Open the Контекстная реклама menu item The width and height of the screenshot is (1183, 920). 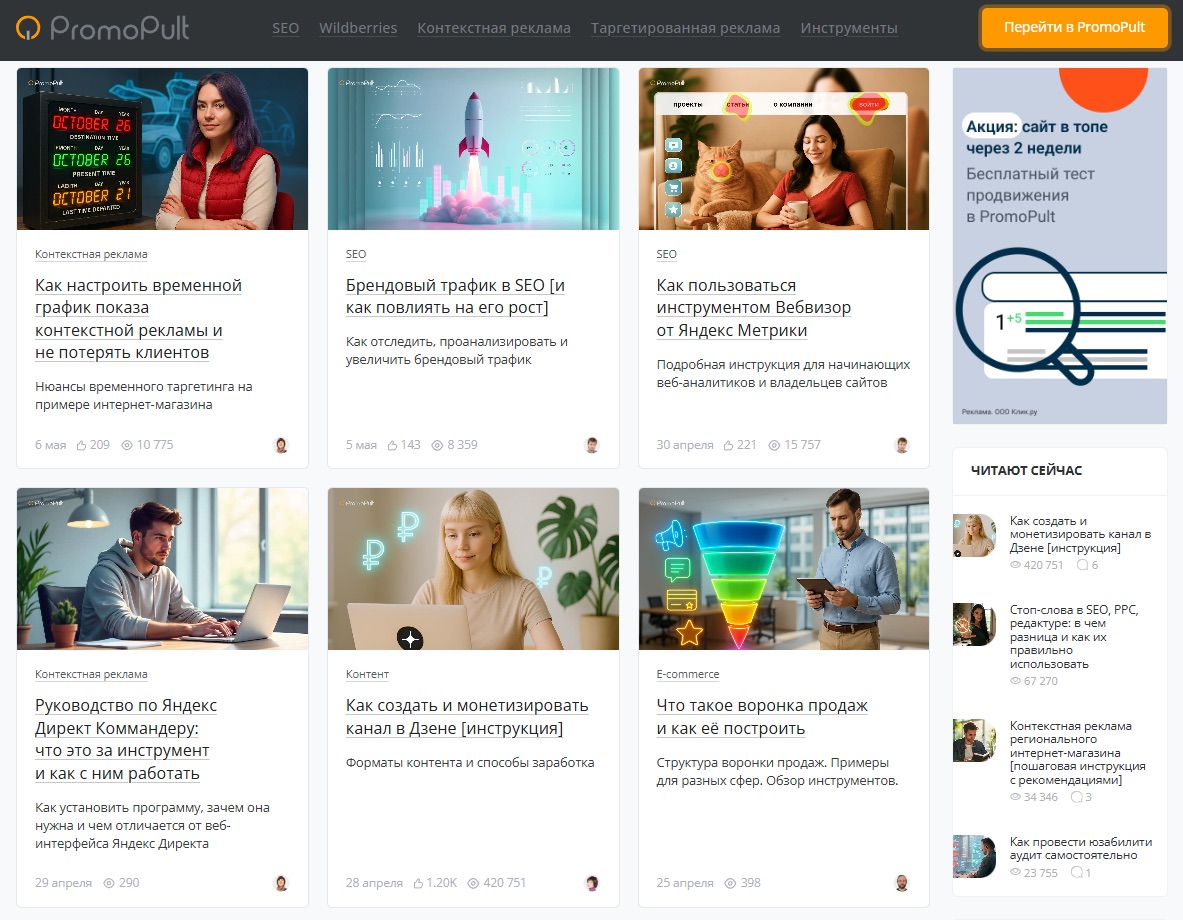point(493,28)
